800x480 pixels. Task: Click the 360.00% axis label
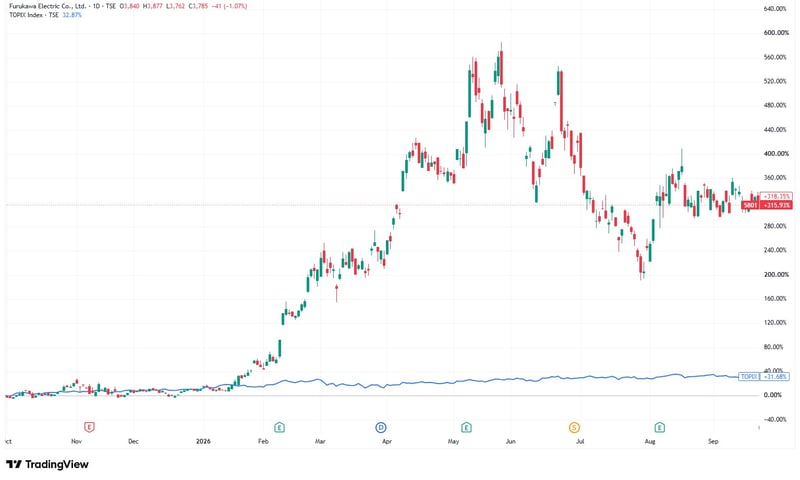click(x=775, y=178)
